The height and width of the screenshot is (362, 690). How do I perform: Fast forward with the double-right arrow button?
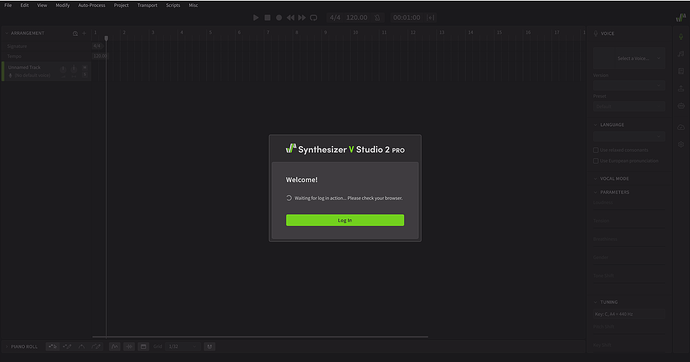tap(302, 18)
